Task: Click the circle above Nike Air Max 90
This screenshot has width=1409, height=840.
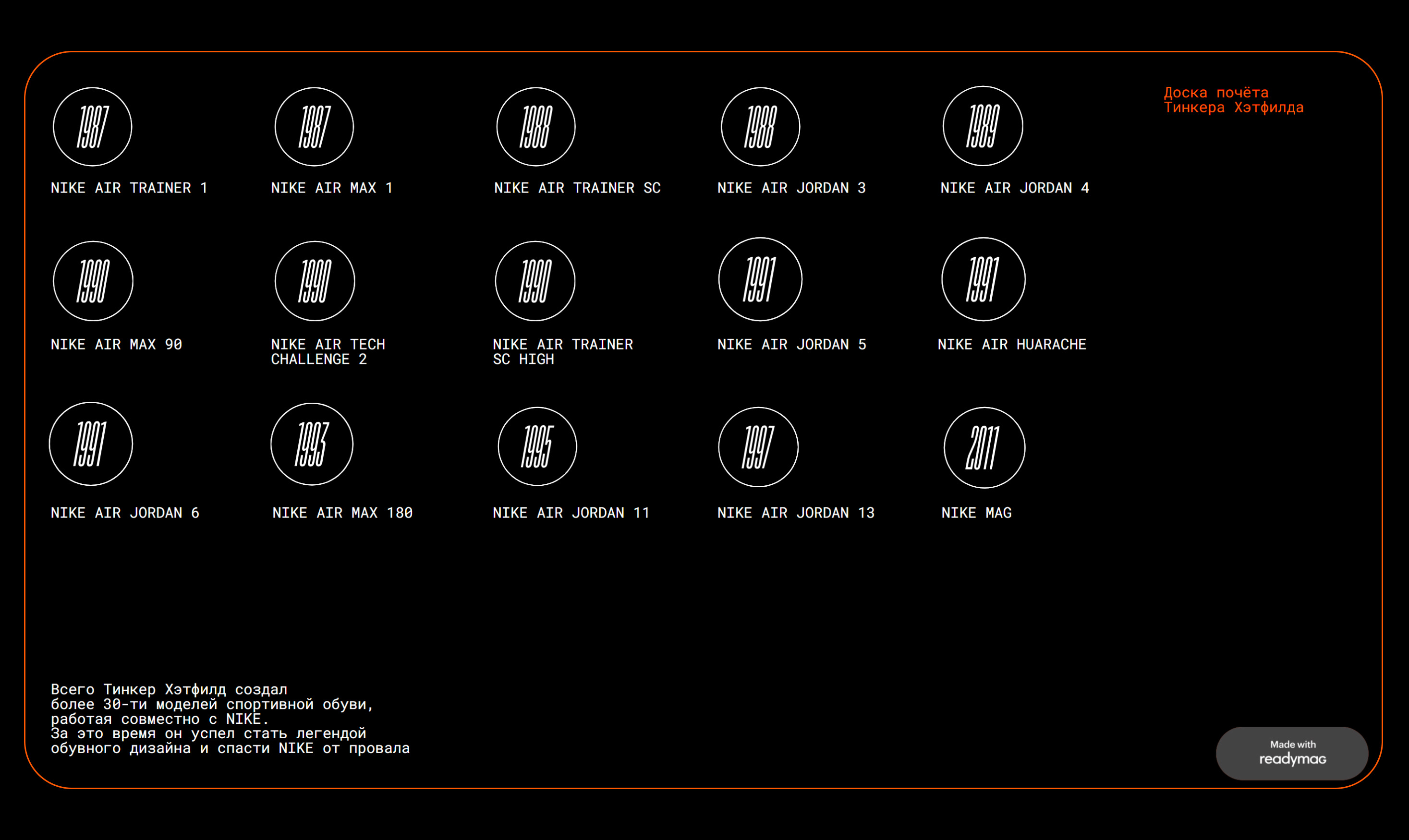Action: [x=93, y=281]
